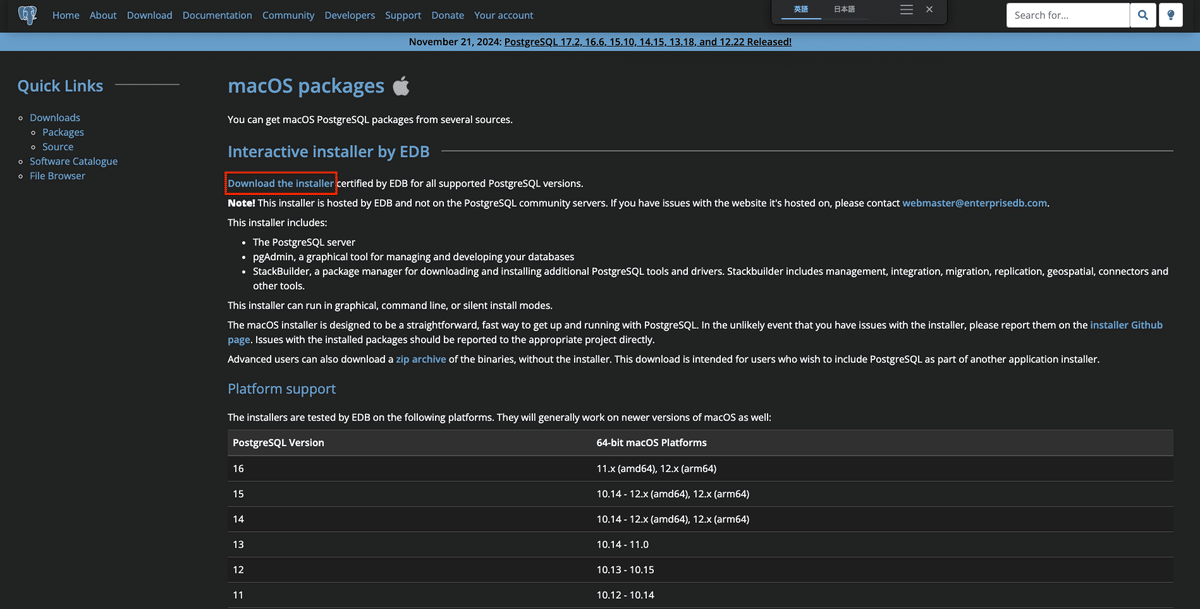Click the Download the installer link
The width and height of the screenshot is (1200, 609).
[281, 184]
